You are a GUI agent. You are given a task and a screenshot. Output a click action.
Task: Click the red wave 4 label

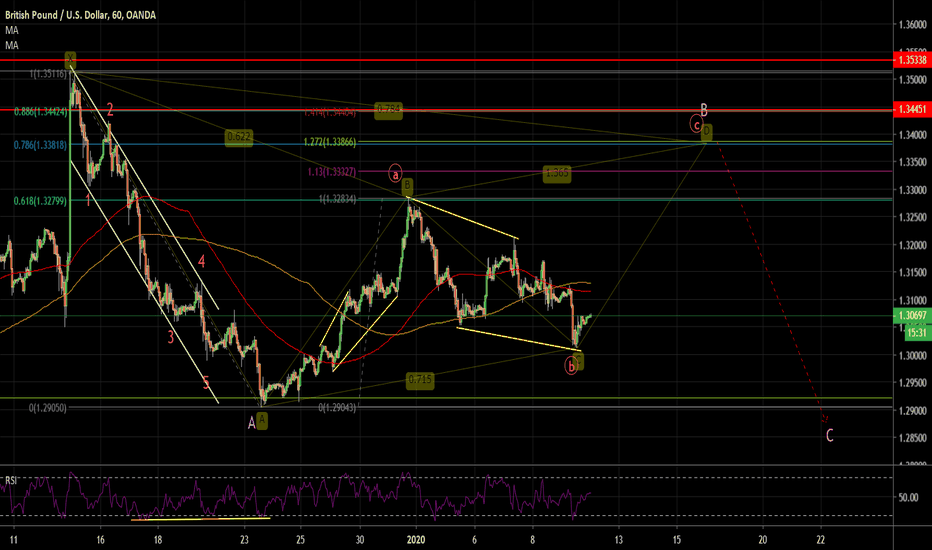[x=202, y=261]
